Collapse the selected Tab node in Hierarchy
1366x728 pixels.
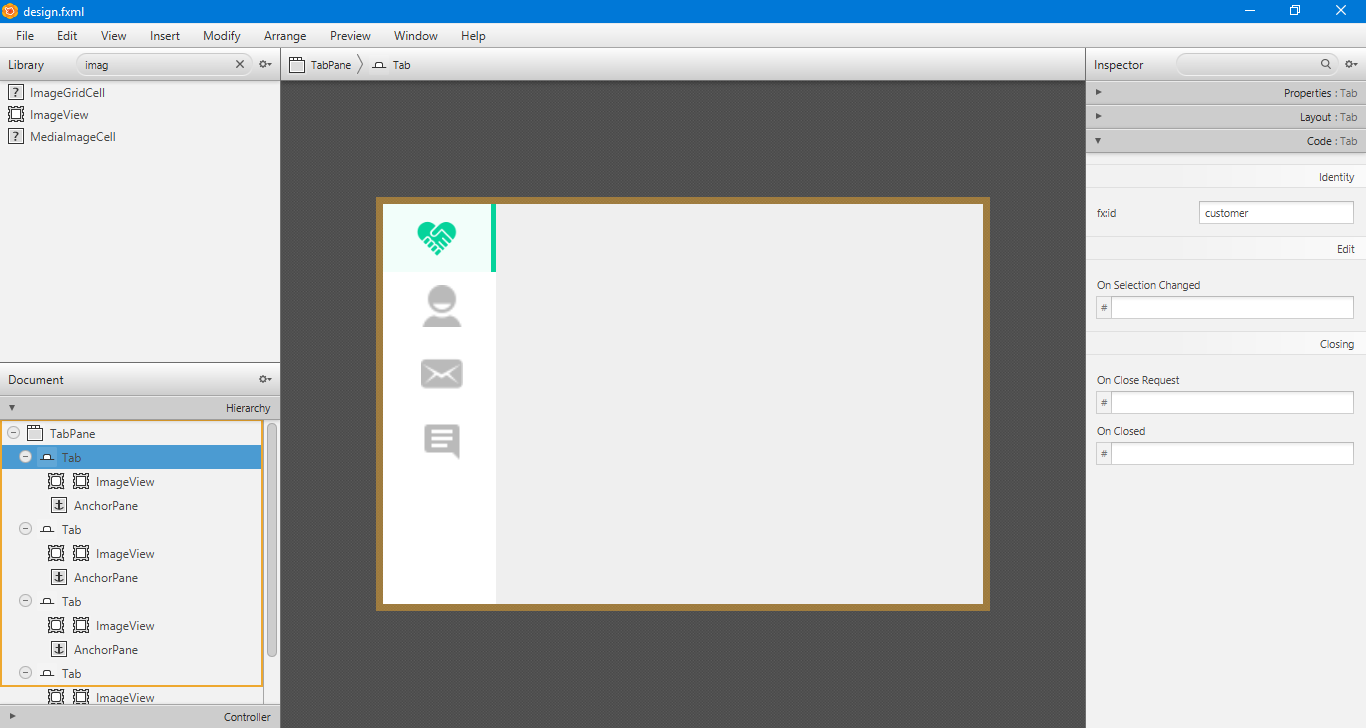(24, 457)
